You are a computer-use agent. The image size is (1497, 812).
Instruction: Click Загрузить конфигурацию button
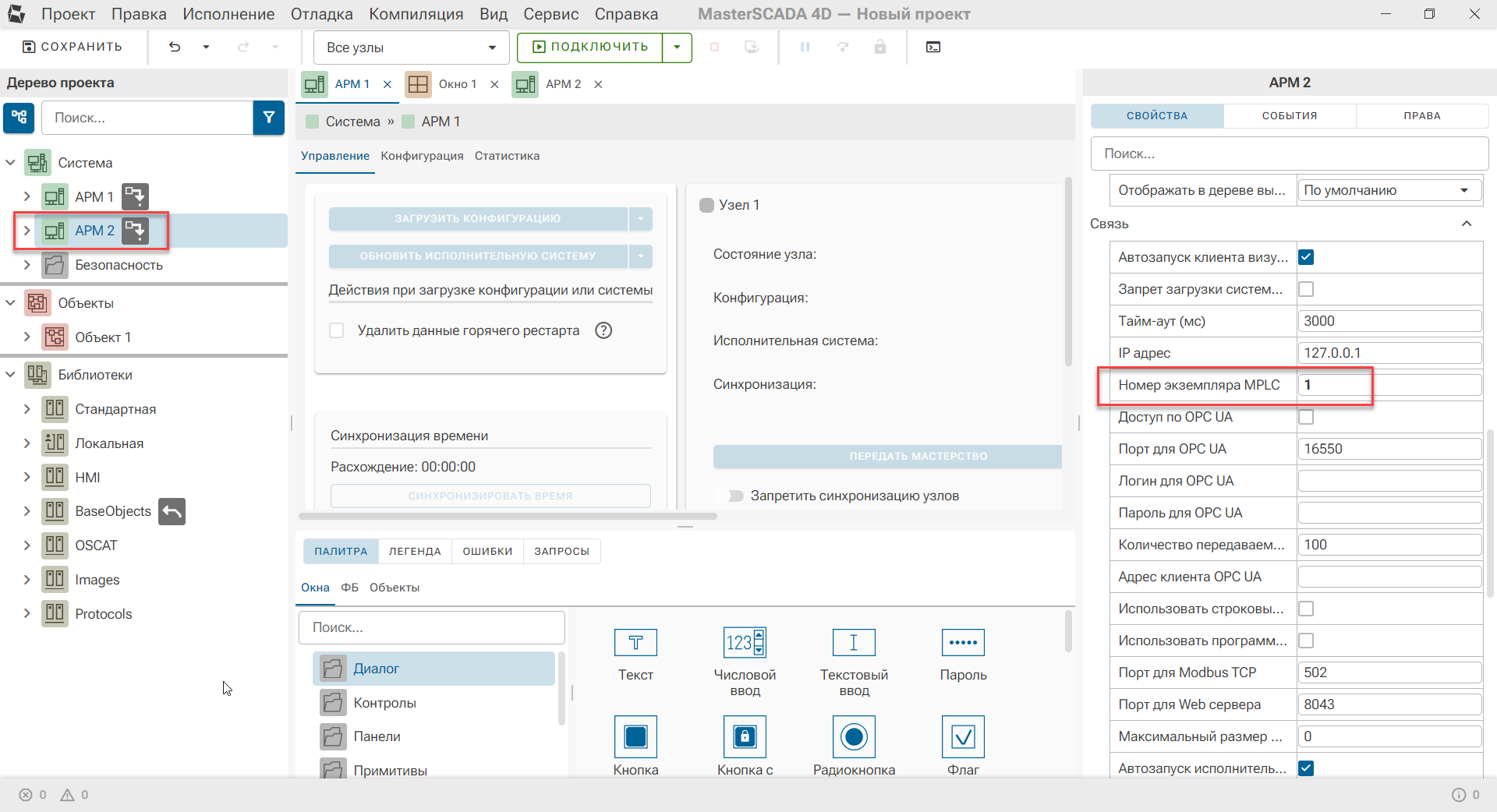[478, 219]
